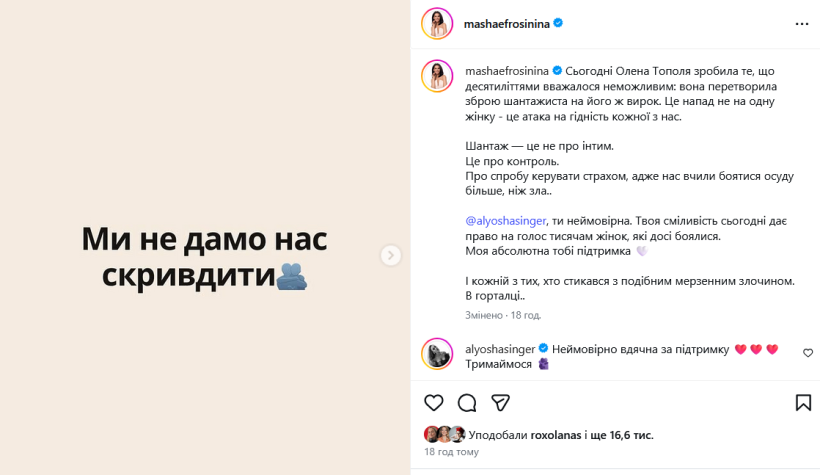Screen dimensions: 820x475
Task: Like alyoshasinger's comment heart
Action: [808, 353]
